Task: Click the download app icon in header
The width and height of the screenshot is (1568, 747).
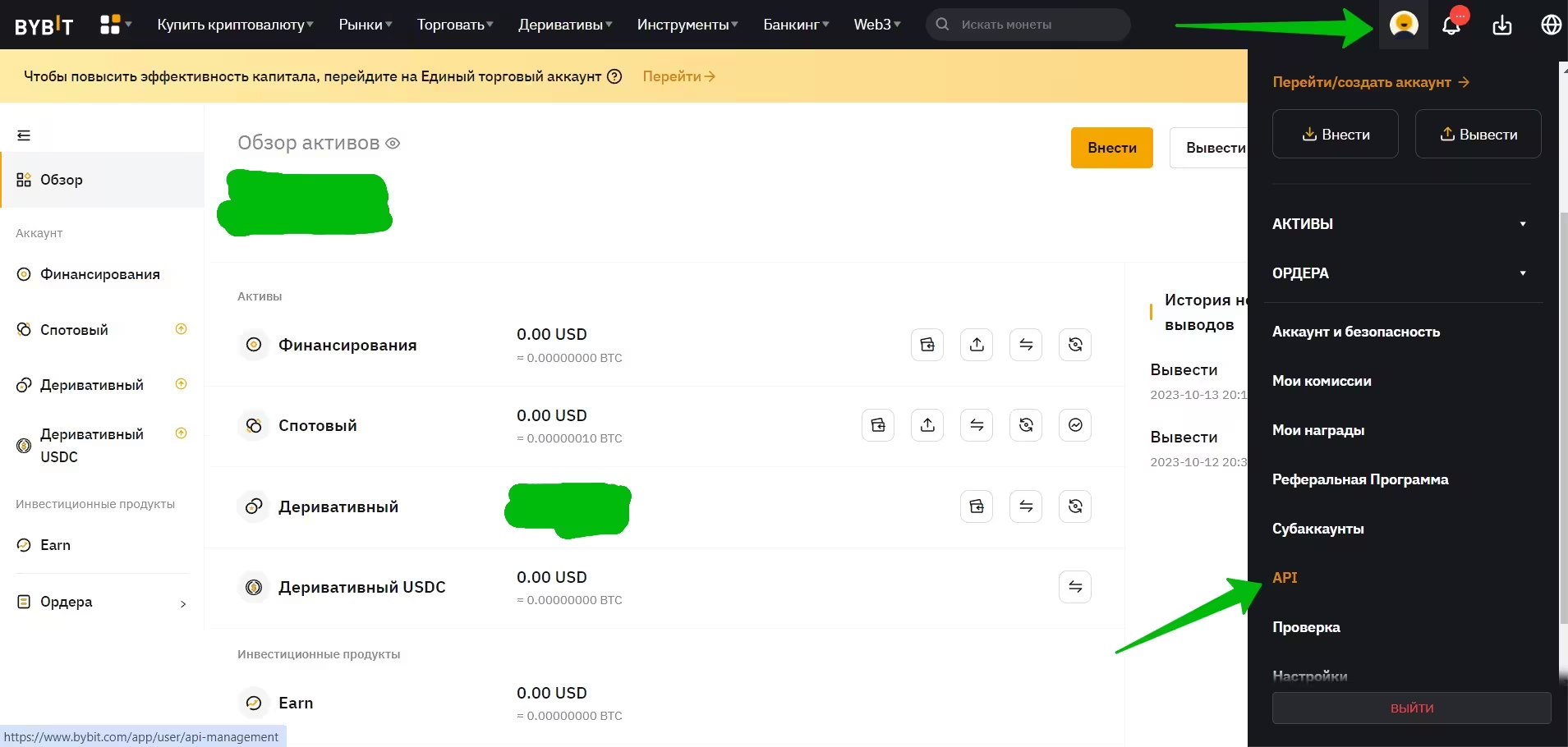Action: [1501, 25]
